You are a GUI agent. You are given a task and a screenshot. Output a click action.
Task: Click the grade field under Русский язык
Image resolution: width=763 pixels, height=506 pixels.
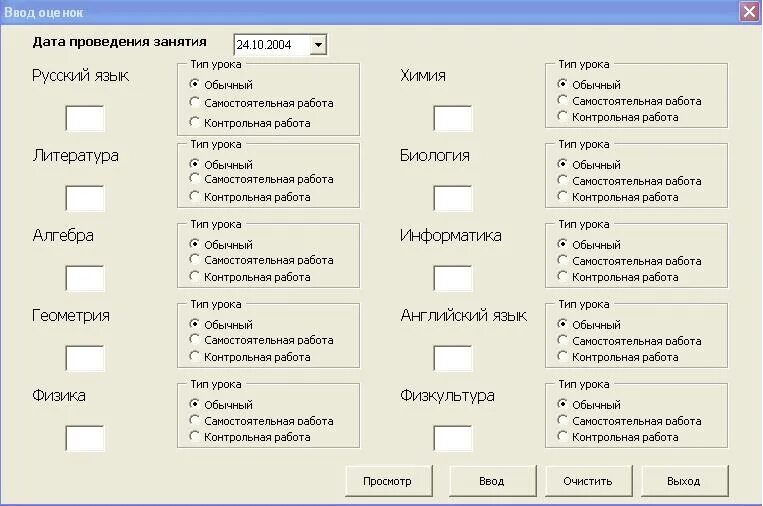[x=85, y=118]
